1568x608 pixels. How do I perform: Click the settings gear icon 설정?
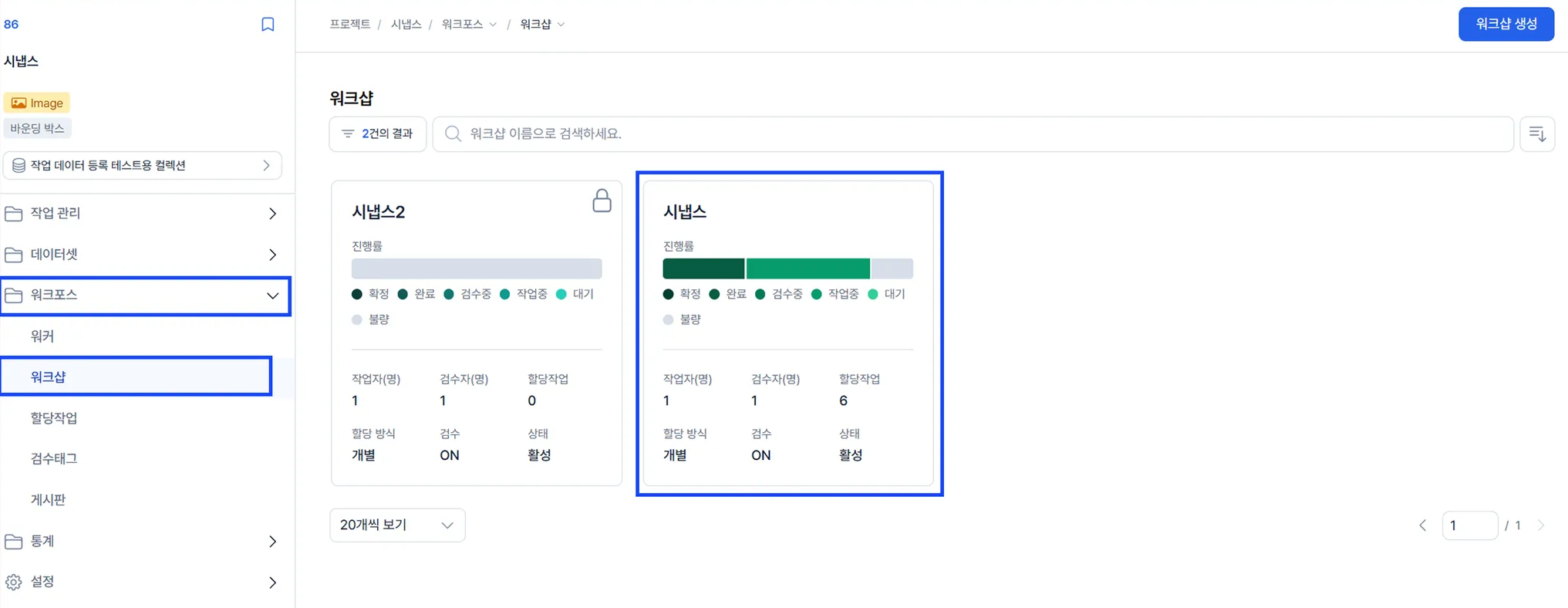(x=14, y=582)
